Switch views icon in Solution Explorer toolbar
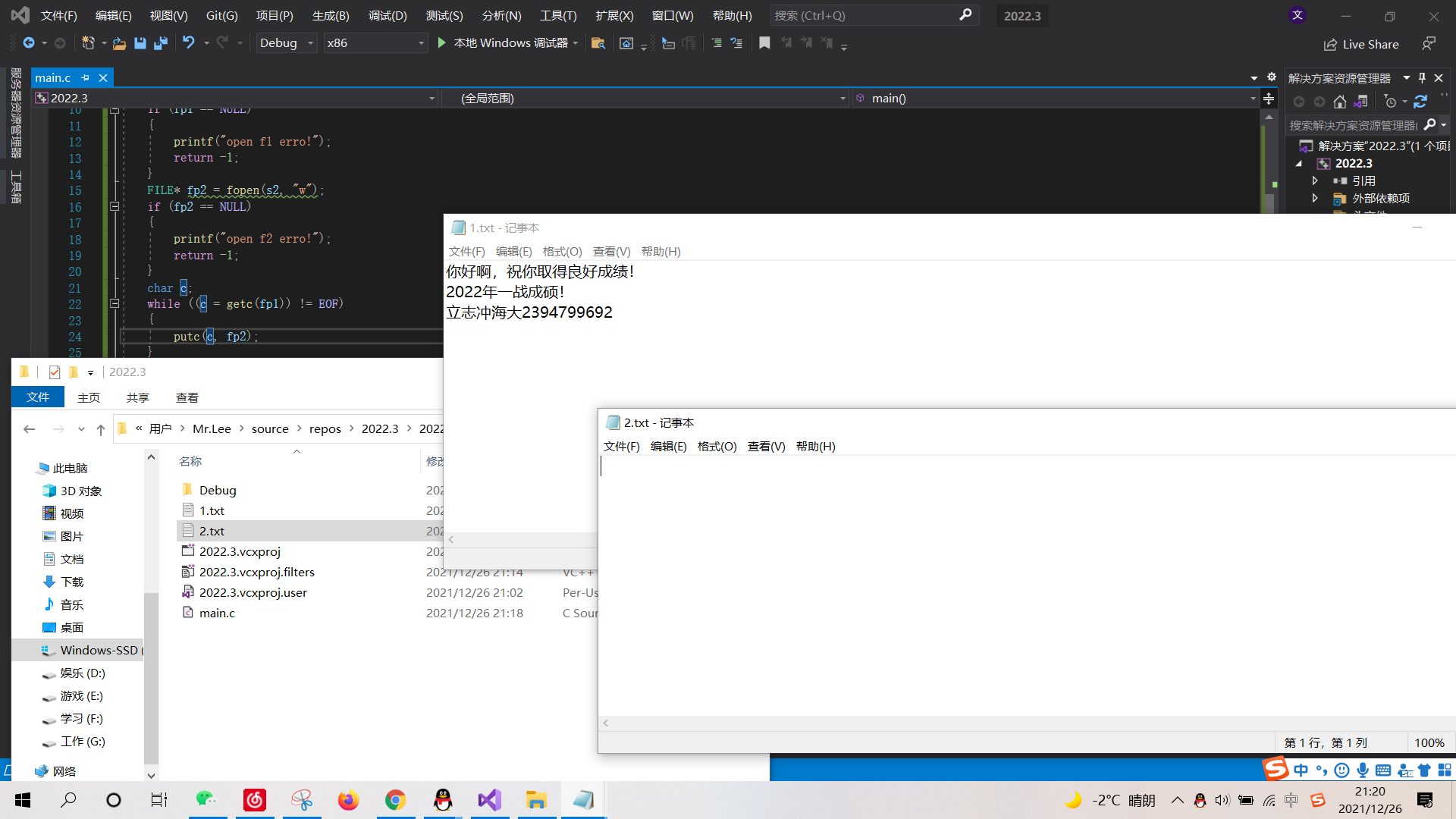Viewport: 1456px width, 819px height. pyautogui.click(x=1361, y=102)
